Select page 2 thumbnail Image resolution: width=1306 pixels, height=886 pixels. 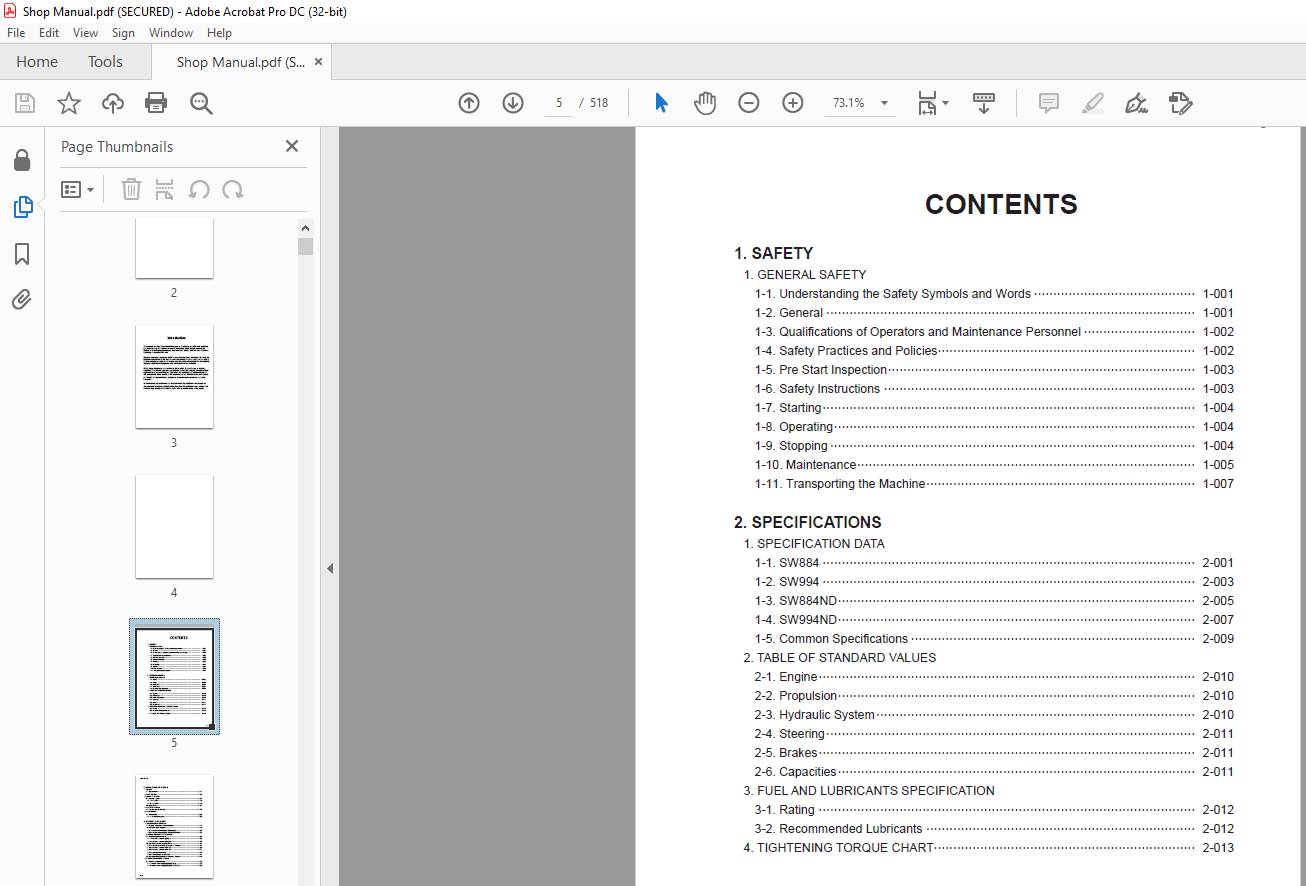pyautogui.click(x=174, y=249)
